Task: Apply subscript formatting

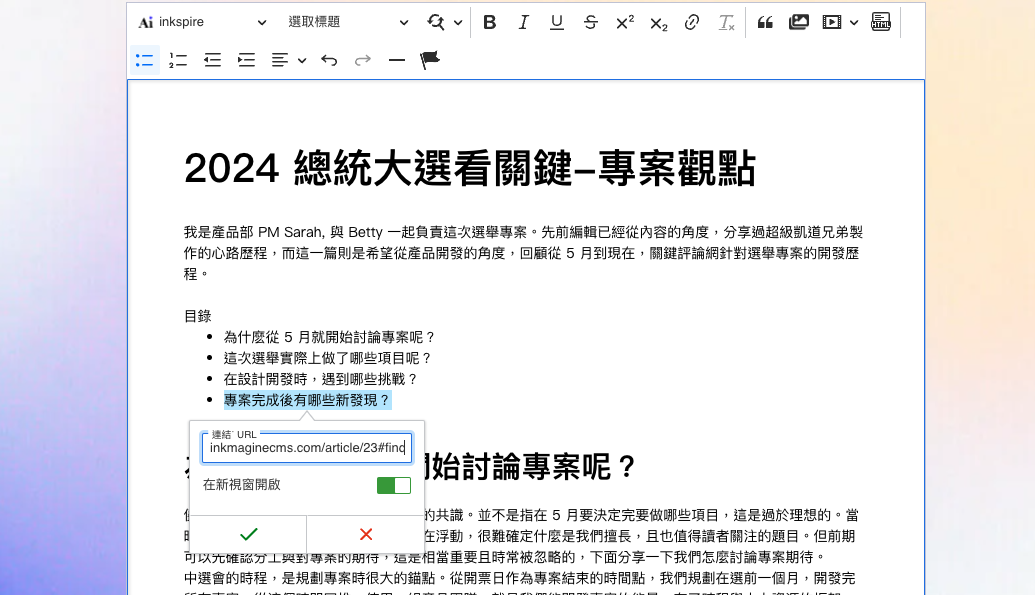Action: coord(658,22)
